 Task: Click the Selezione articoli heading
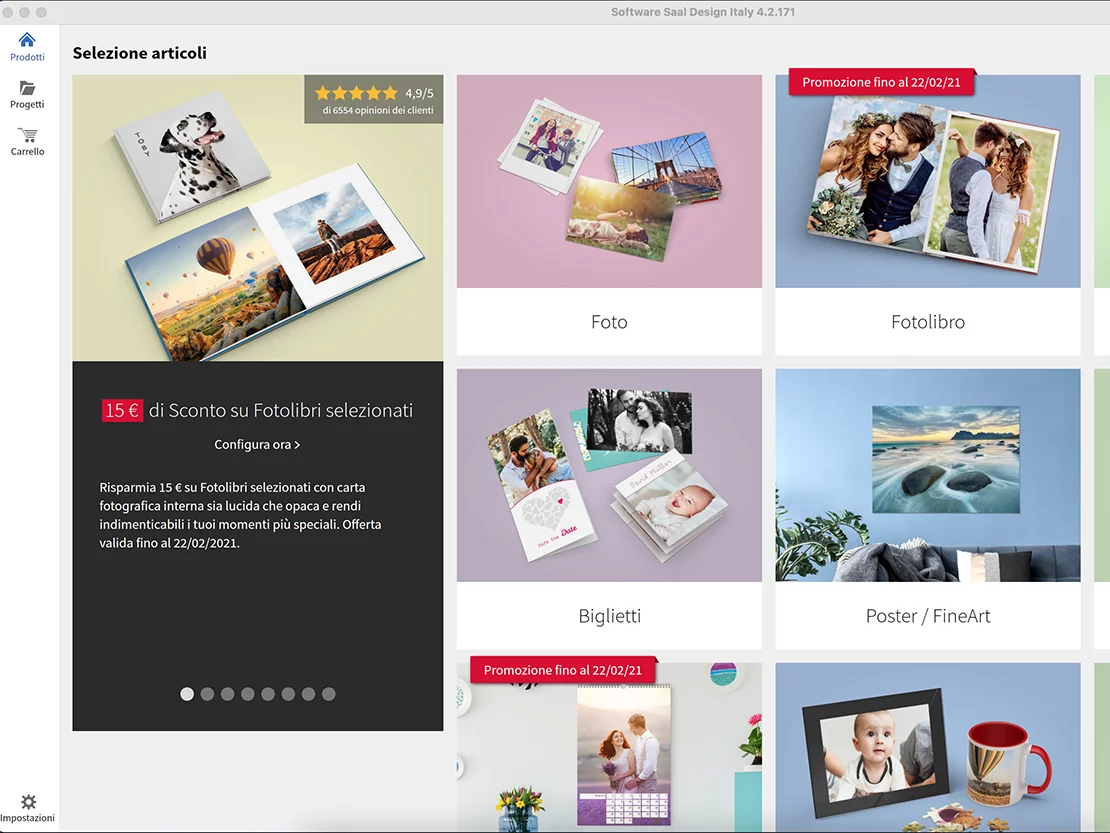point(139,53)
